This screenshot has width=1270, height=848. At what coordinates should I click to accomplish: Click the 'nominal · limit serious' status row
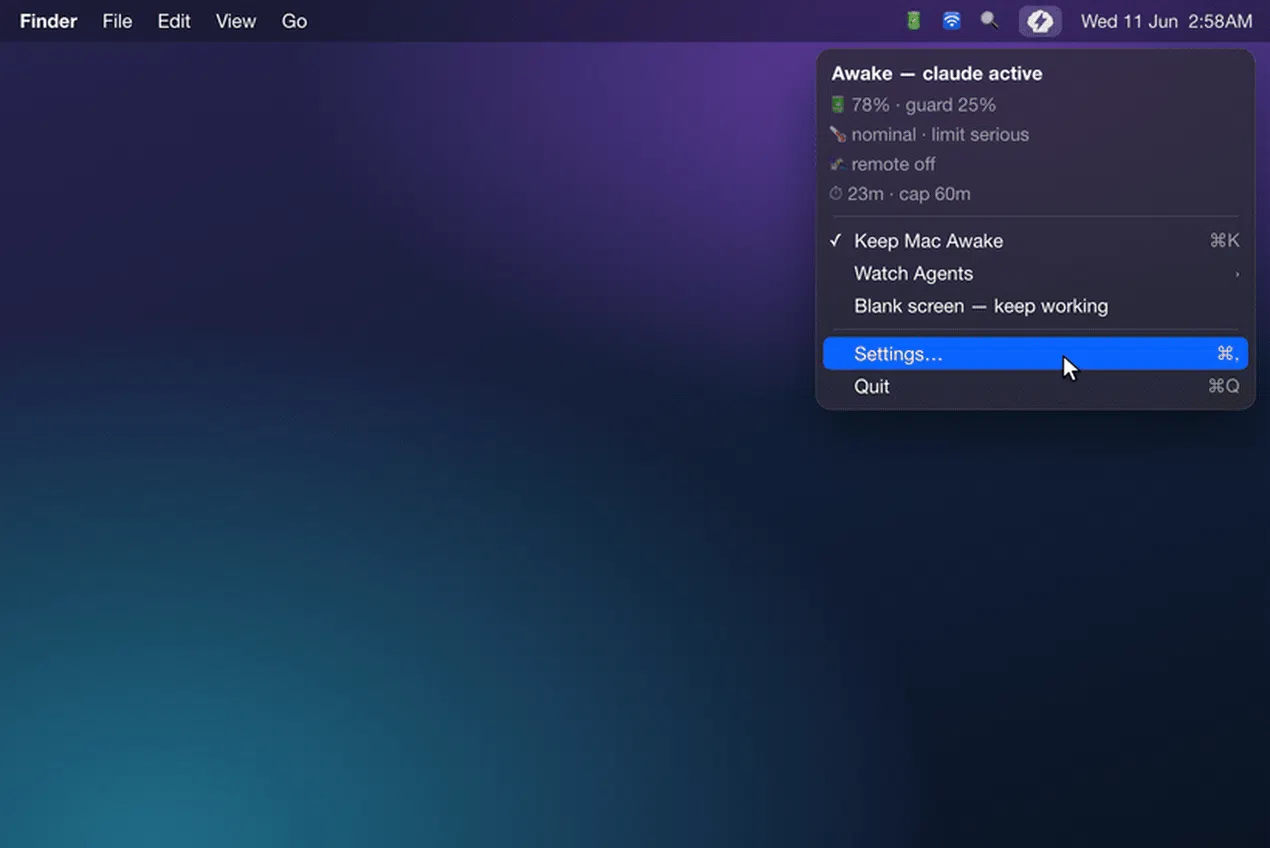pyautogui.click(x=929, y=134)
